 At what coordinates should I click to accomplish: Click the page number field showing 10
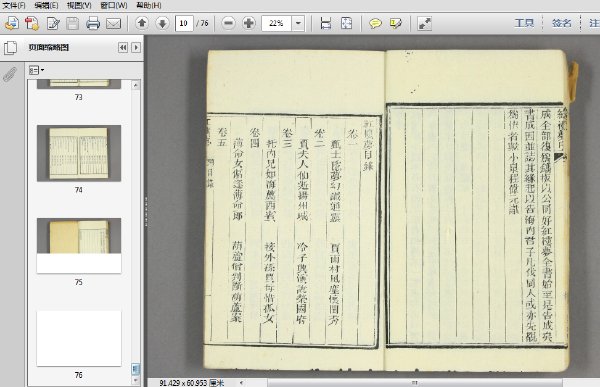pos(184,23)
